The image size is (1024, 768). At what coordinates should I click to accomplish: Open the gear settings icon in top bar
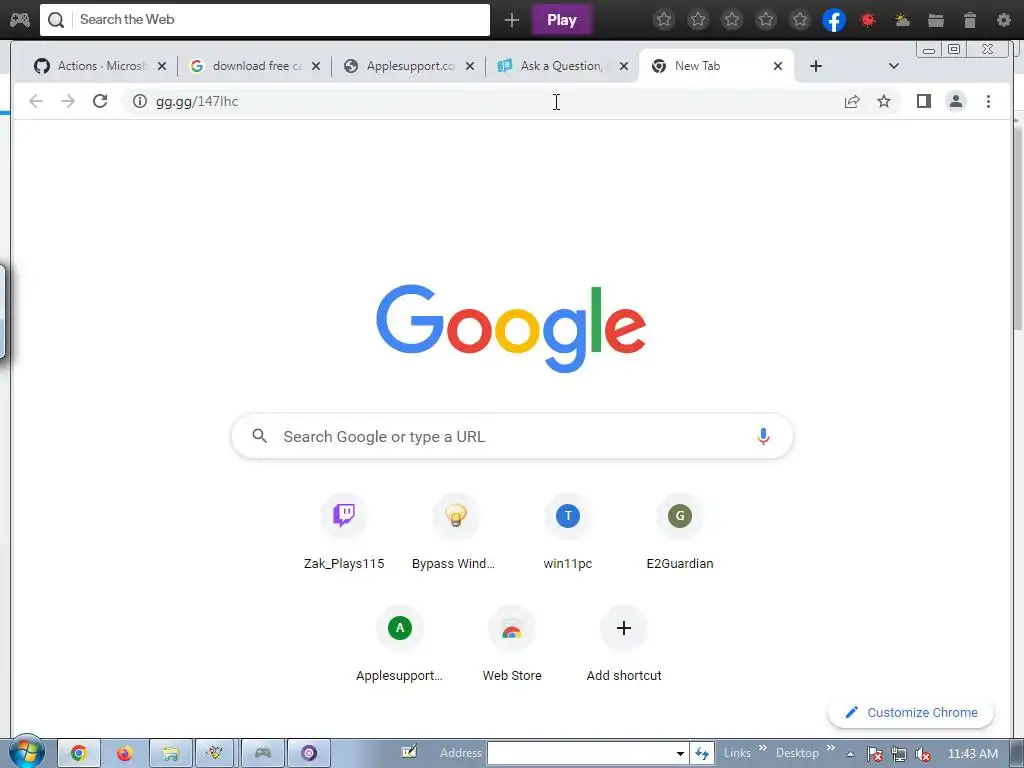1004,20
